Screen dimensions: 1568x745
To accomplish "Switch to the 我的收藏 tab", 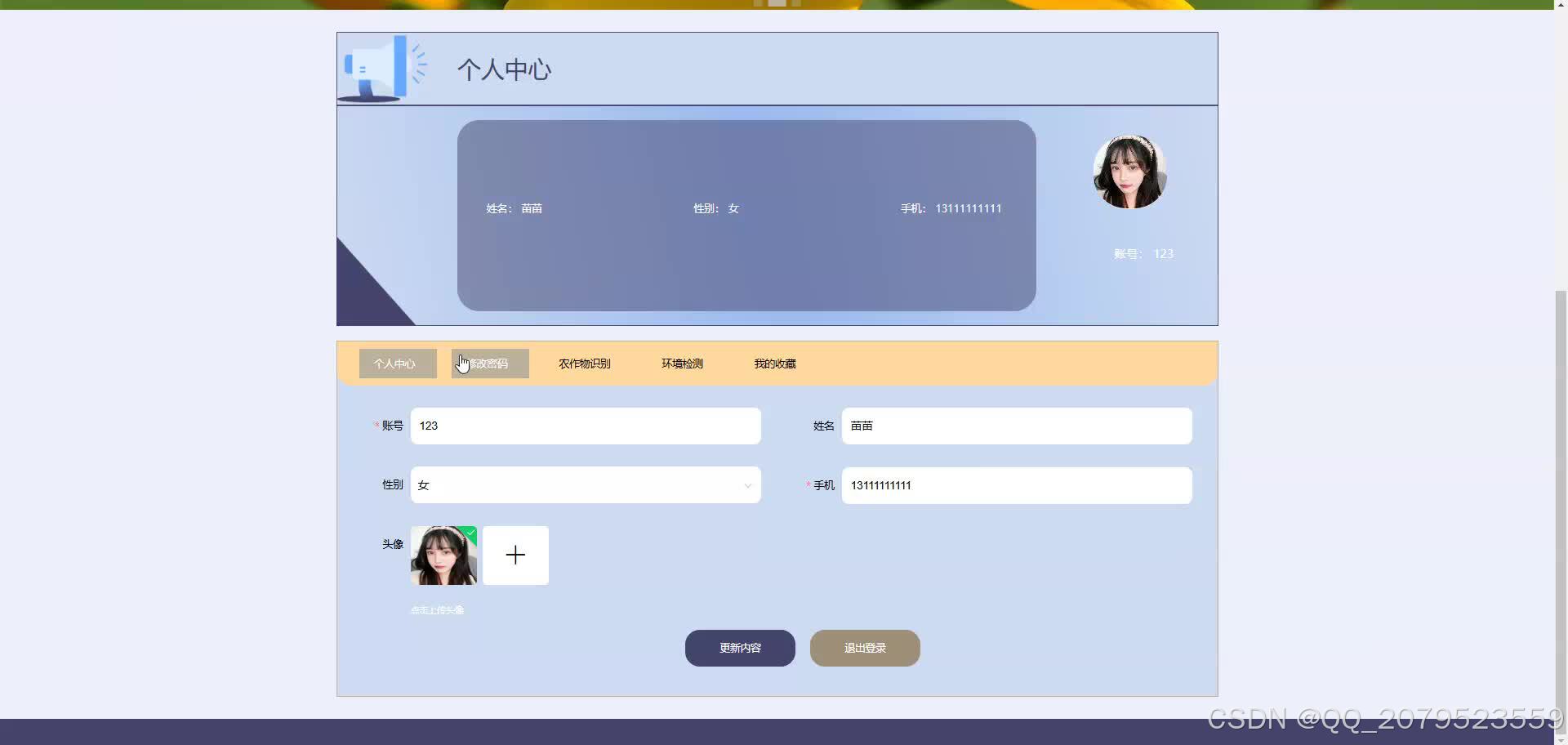I will (x=774, y=363).
